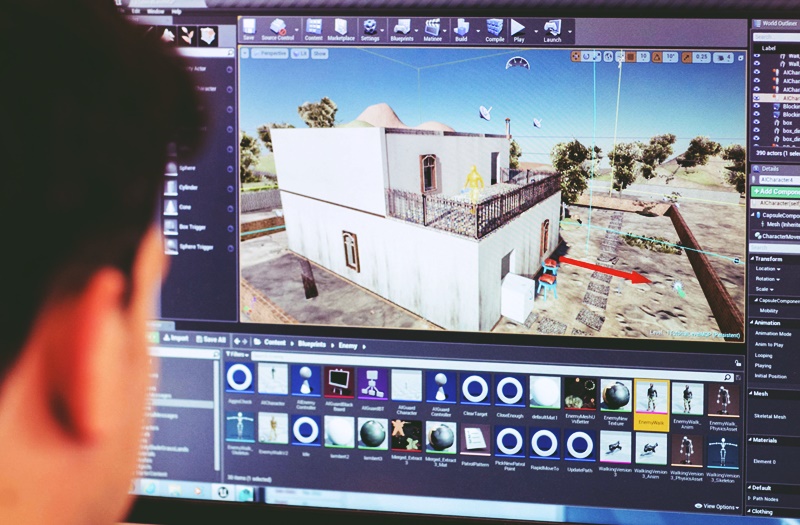
Task: Open the rotation snap value 10° dropdown
Action: 670,57
